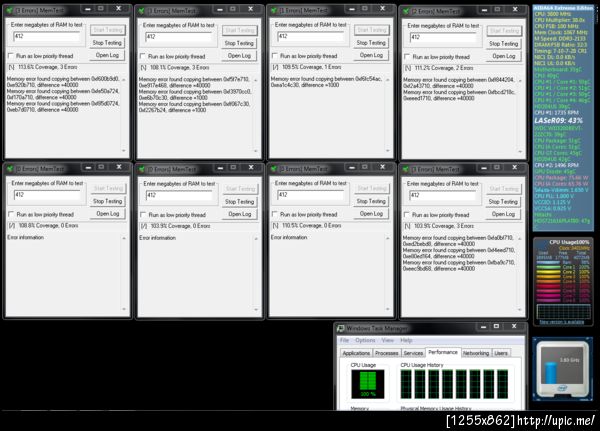
Task: Click 'LAScR09: 43%' text in AIDA64 sidebar
Action: (558, 121)
